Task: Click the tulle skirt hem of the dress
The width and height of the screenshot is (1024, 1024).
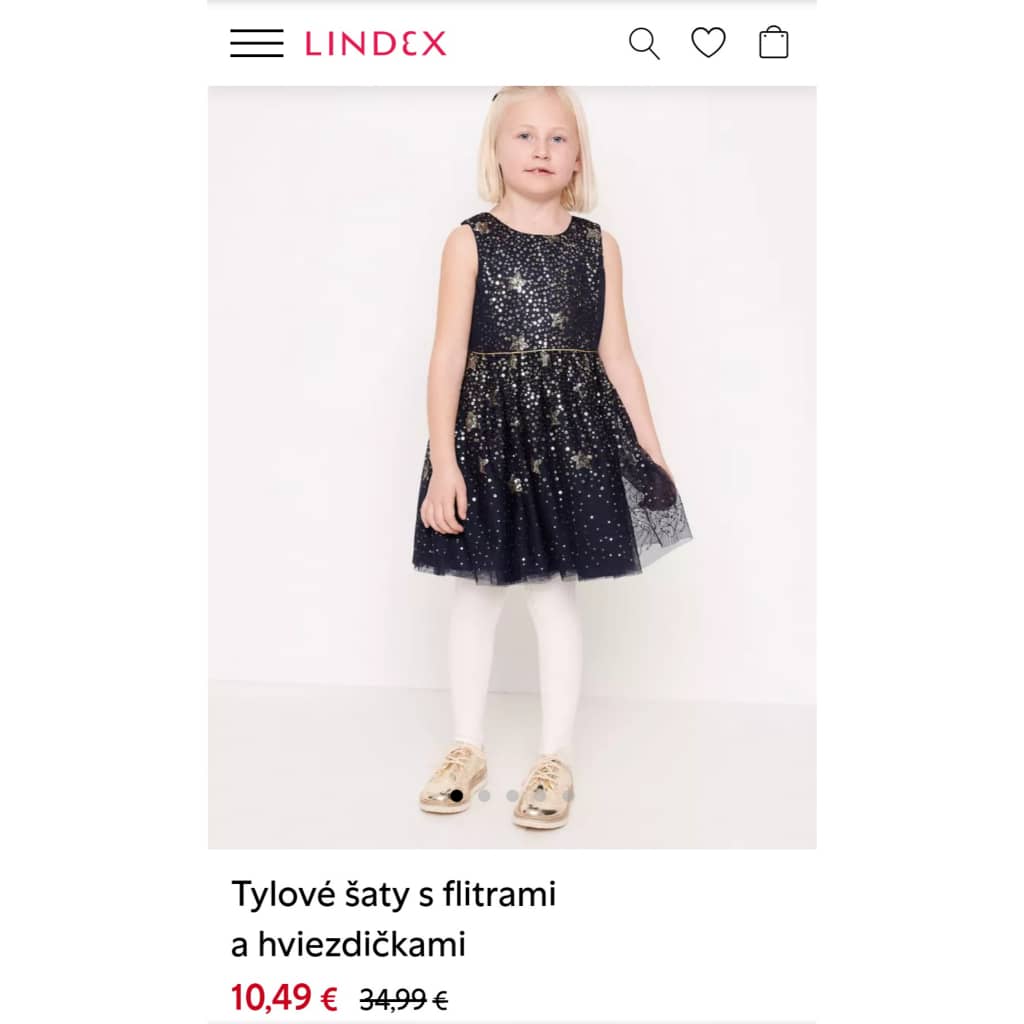Action: tap(529, 570)
